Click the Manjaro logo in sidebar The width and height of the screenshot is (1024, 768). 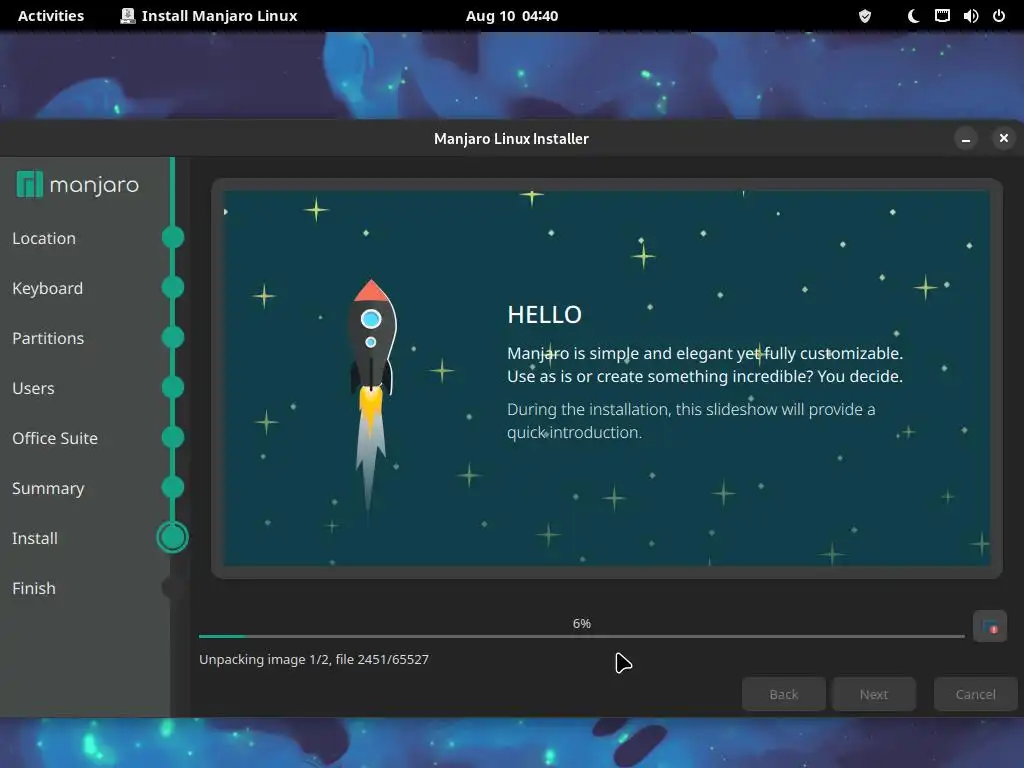pyautogui.click(x=78, y=185)
